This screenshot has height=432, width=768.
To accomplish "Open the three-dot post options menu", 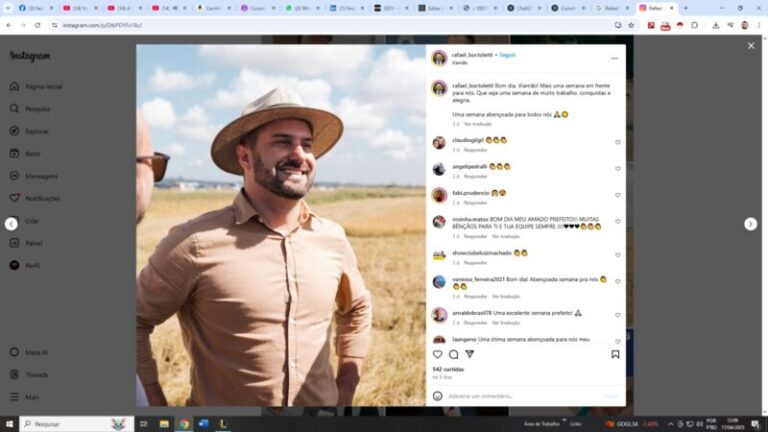I will tap(614, 58).
